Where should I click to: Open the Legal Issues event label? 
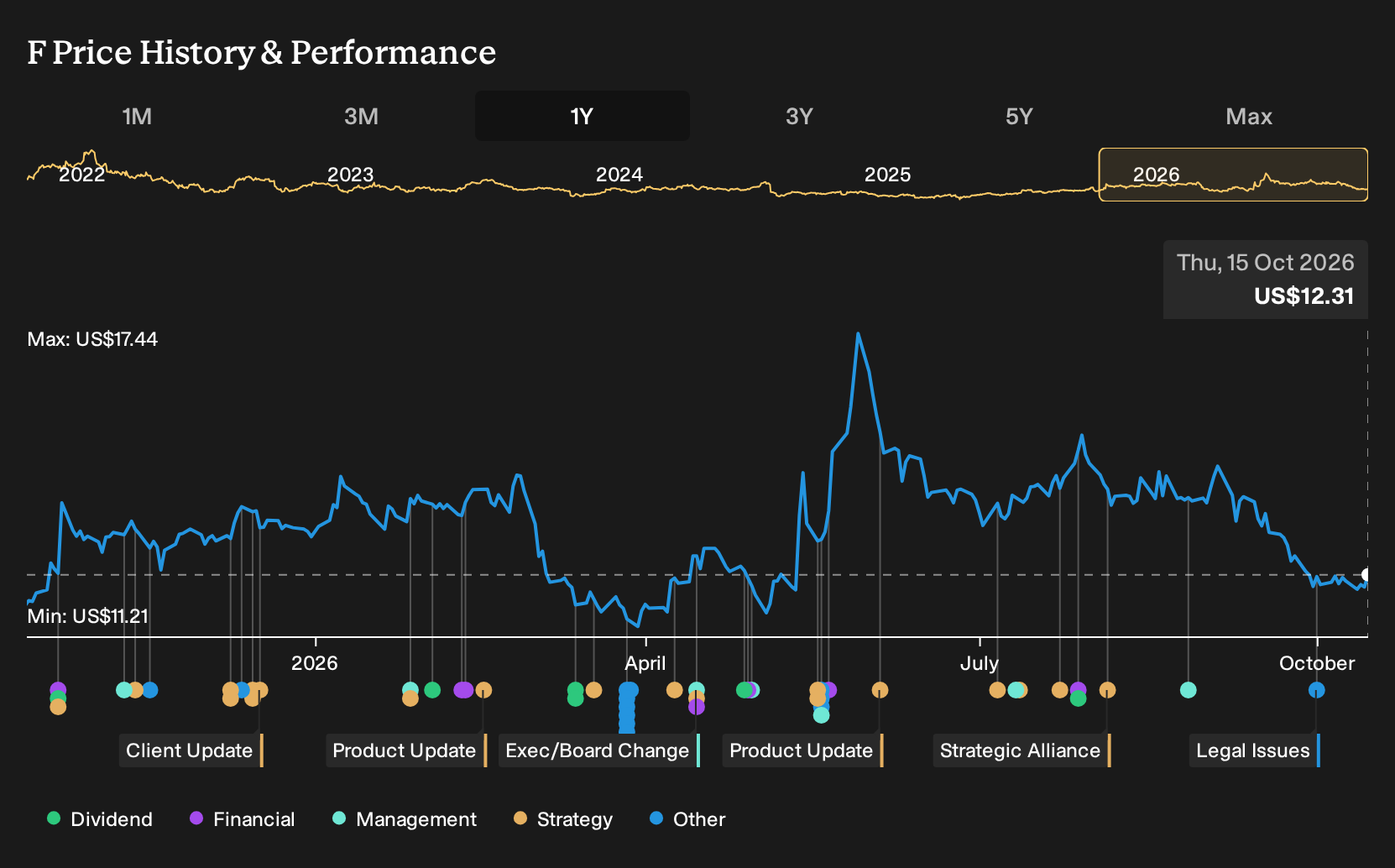(1255, 750)
